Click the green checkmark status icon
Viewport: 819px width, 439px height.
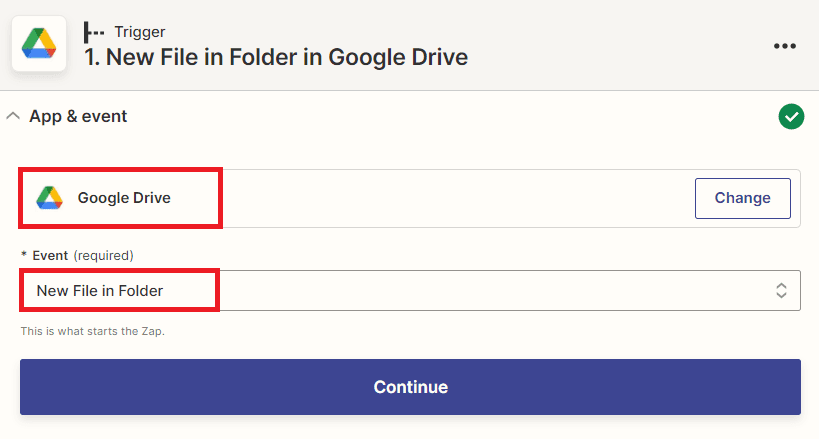tap(791, 117)
